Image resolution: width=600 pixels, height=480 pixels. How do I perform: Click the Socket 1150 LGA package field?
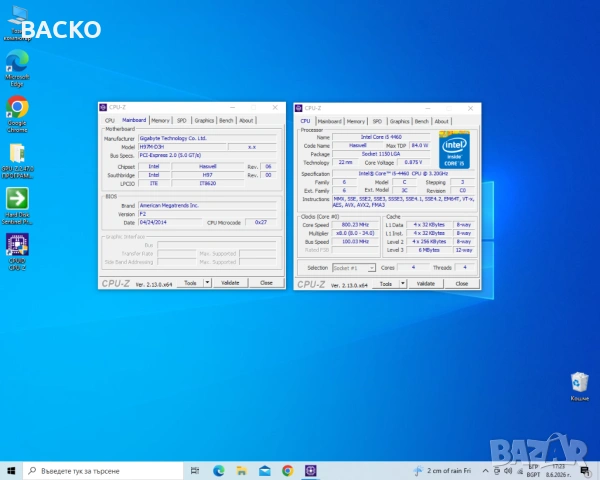point(381,154)
